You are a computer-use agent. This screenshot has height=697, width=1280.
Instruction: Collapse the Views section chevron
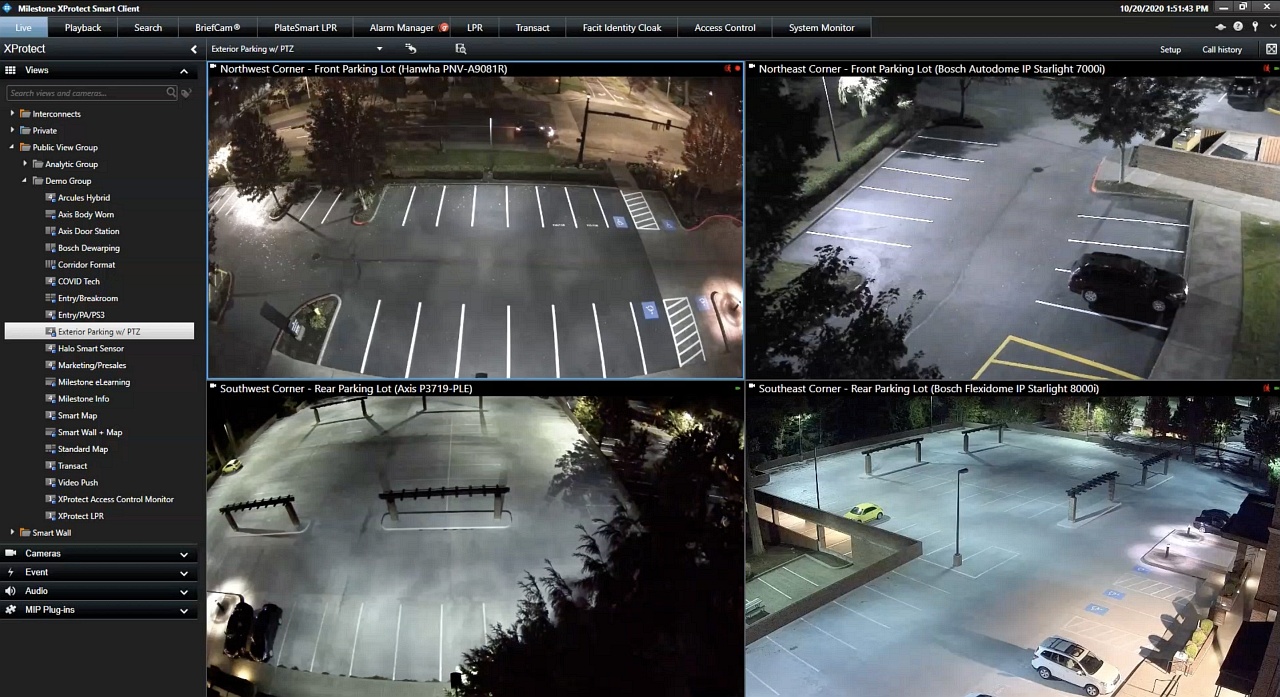pyautogui.click(x=184, y=71)
